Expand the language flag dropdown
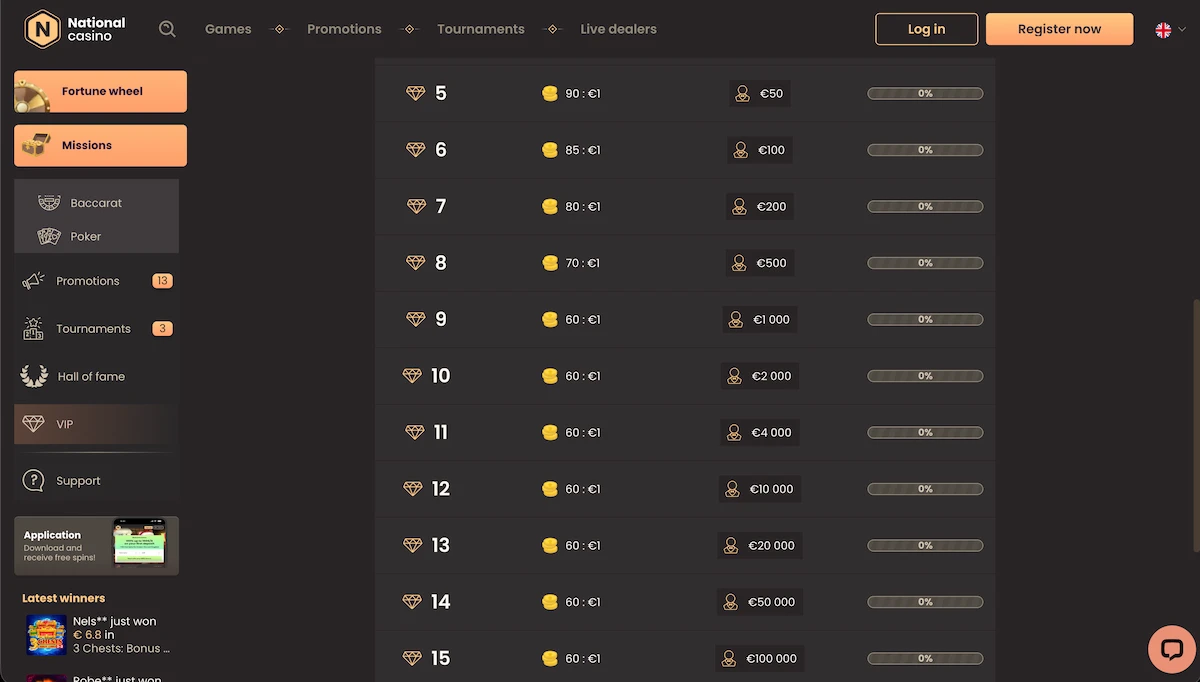Screen dimensions: 1200x682 (x=1169, y=30)
